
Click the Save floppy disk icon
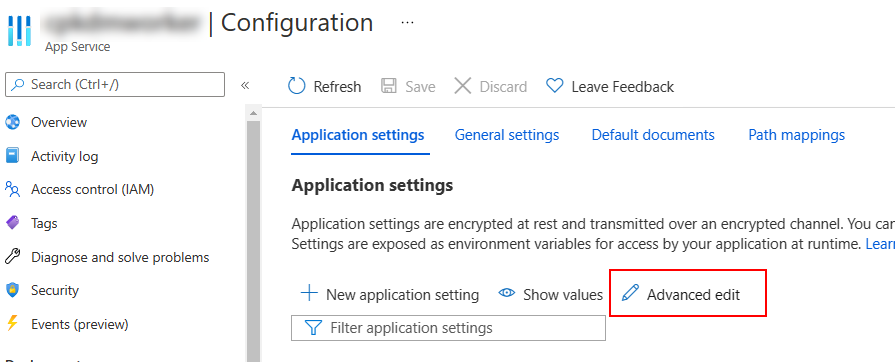pos(389,86)
